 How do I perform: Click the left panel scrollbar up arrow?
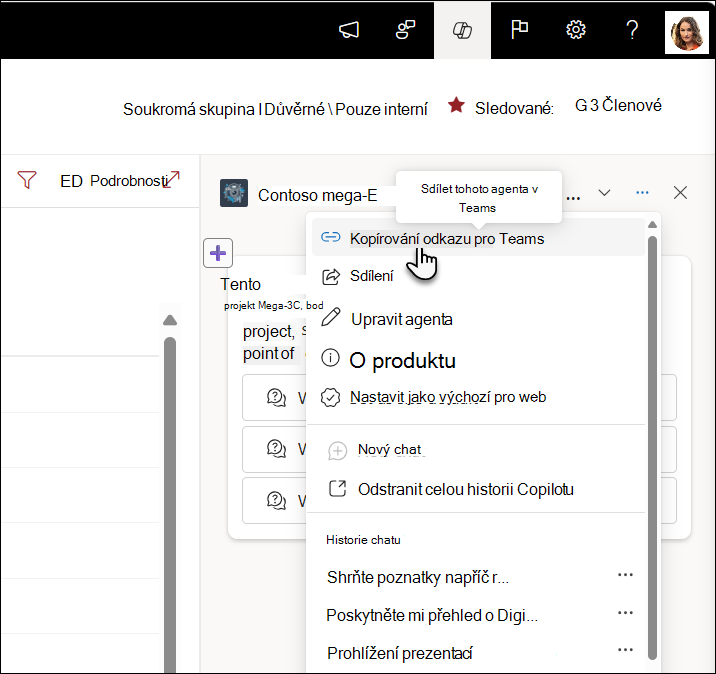pos(170,320)
